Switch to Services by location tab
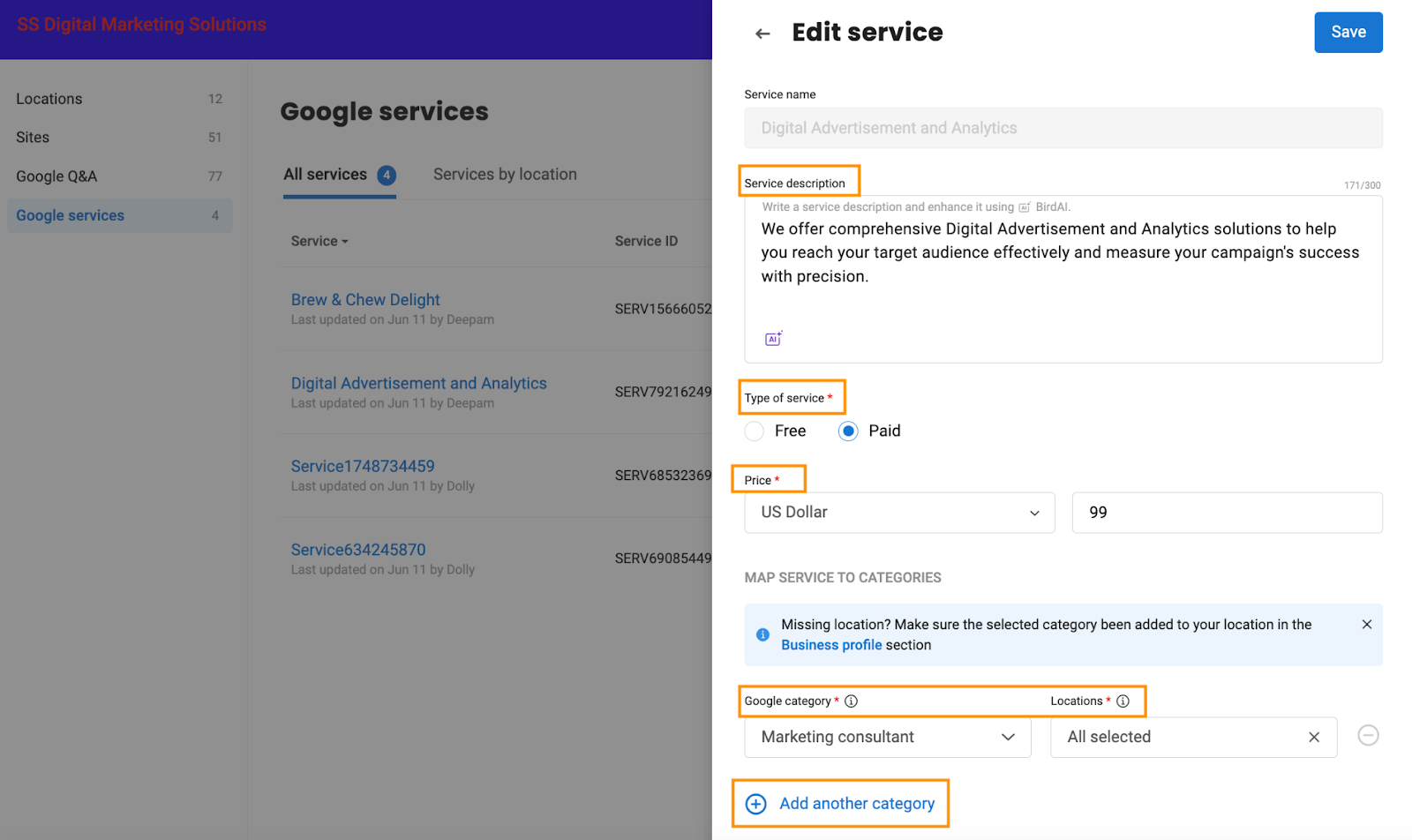Screen dimensions: 1412x840 click(x=505, y=175)
